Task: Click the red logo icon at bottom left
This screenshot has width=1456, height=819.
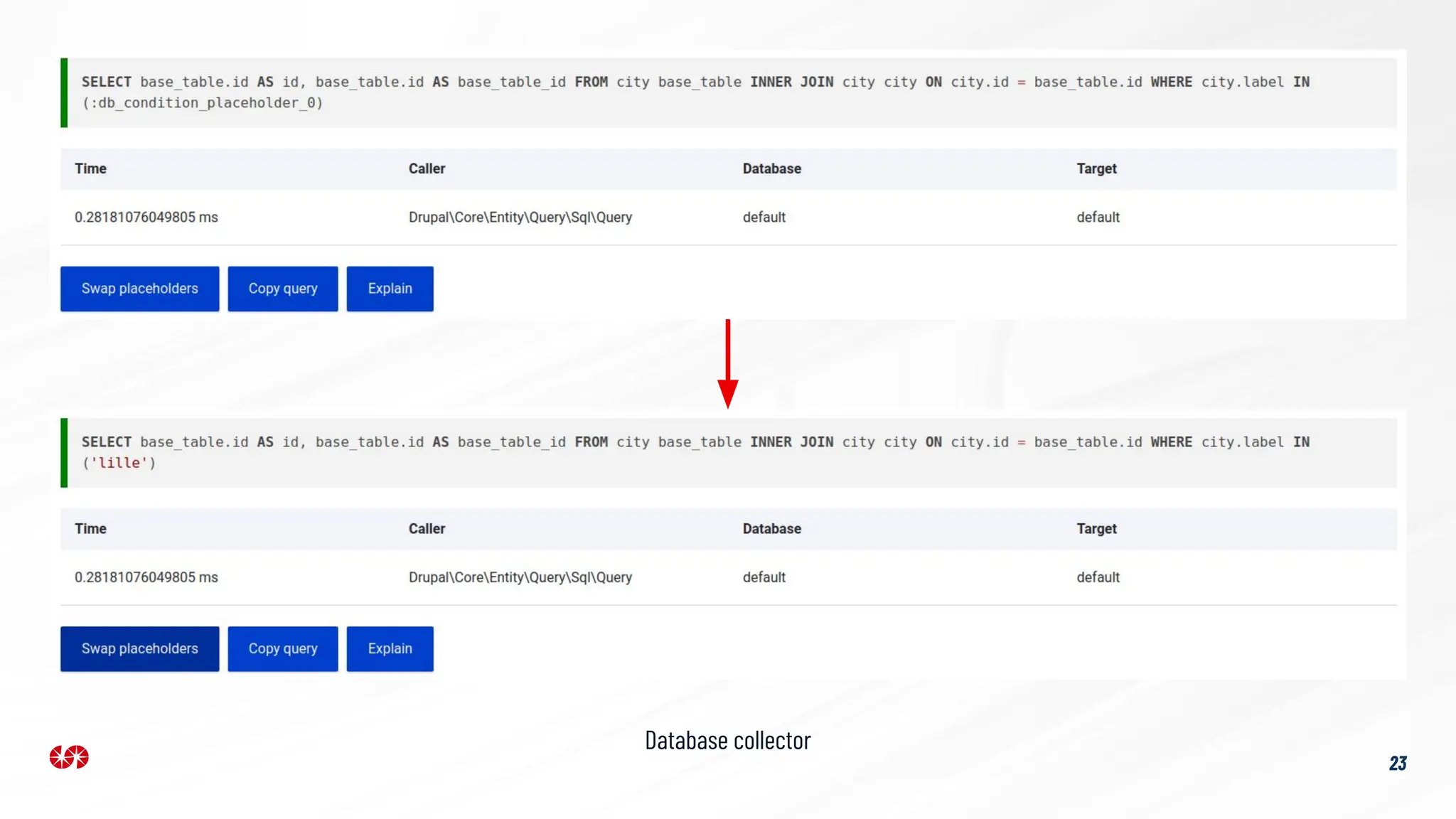Action: pos(69,757)
